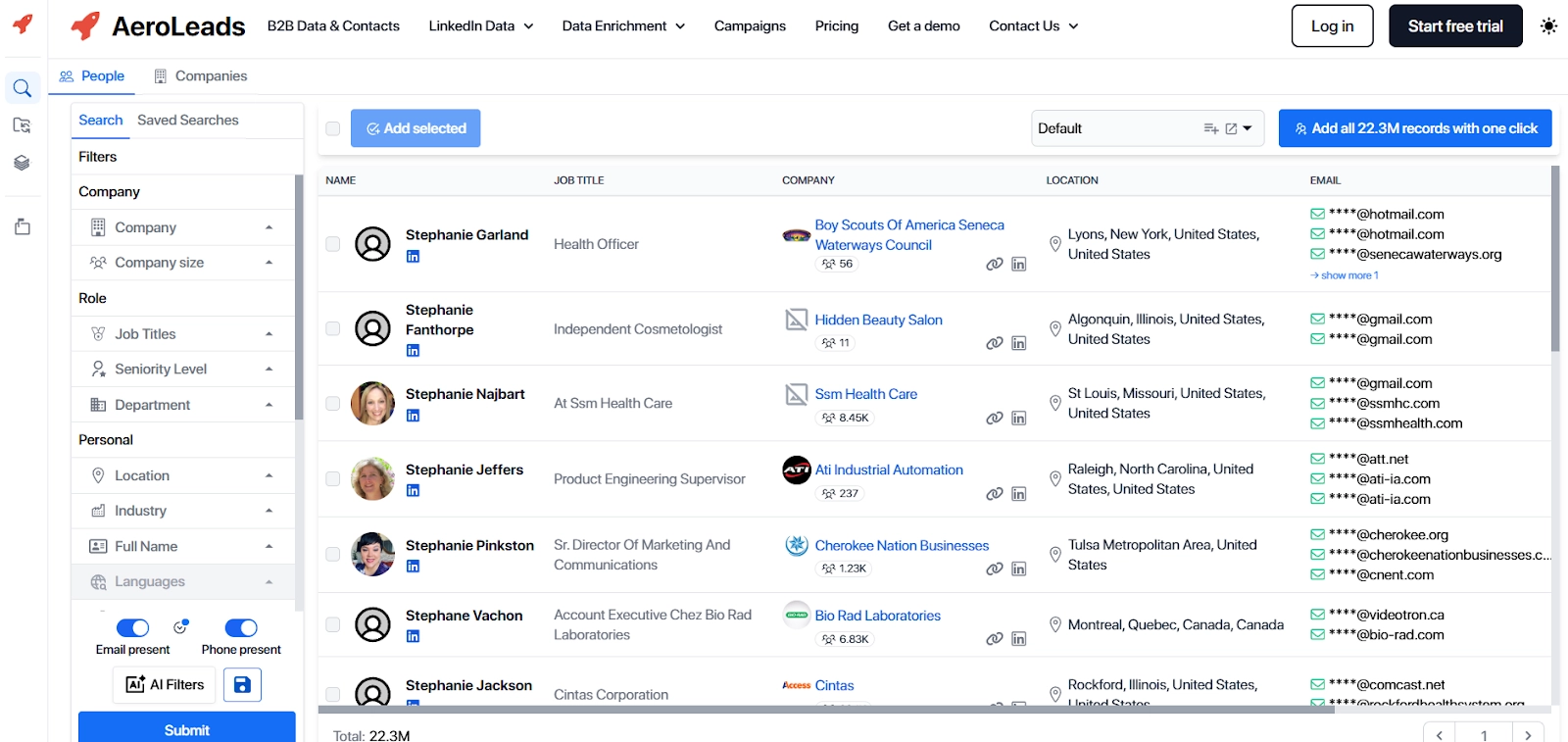Image resolution: width=1568 pixels, height=742 pixels.
Task: Open Ssm Health Care website link icon
Action: coord(995,419)
